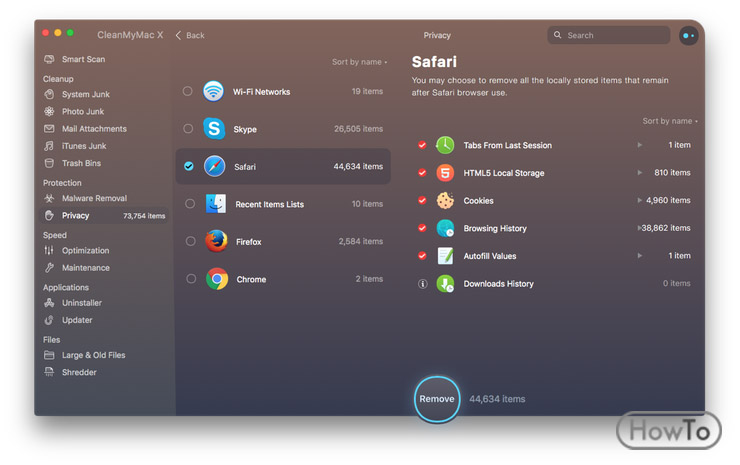Screen dimensions: 740x465
Task: Uncheck HTML5 Local Storage checkbox
Action: tap(422, 173)
